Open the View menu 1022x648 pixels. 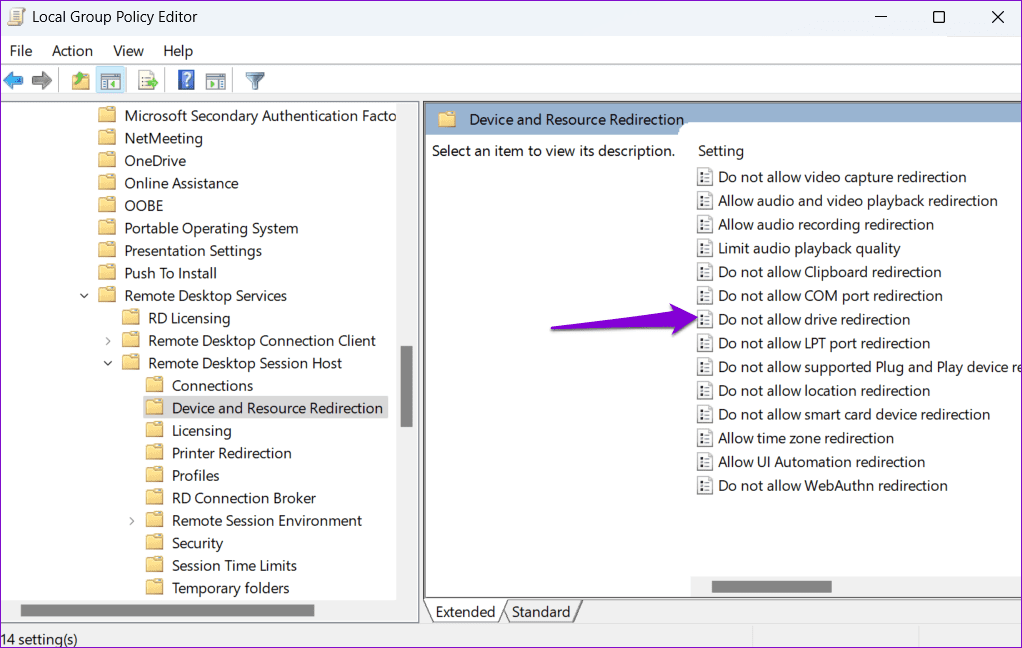128,51
